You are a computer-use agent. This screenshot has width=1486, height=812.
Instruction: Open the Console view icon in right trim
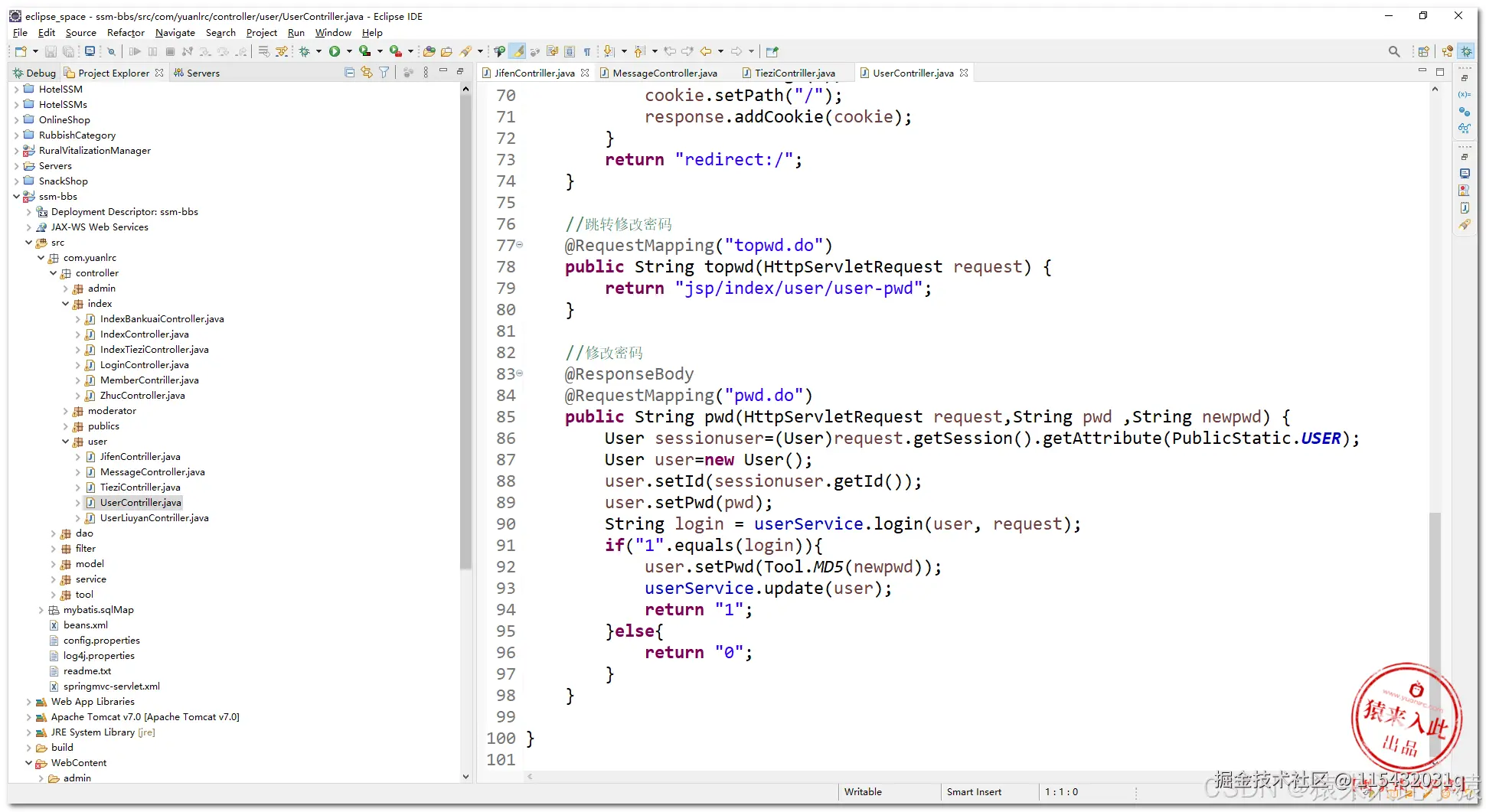click(1465, 174)
